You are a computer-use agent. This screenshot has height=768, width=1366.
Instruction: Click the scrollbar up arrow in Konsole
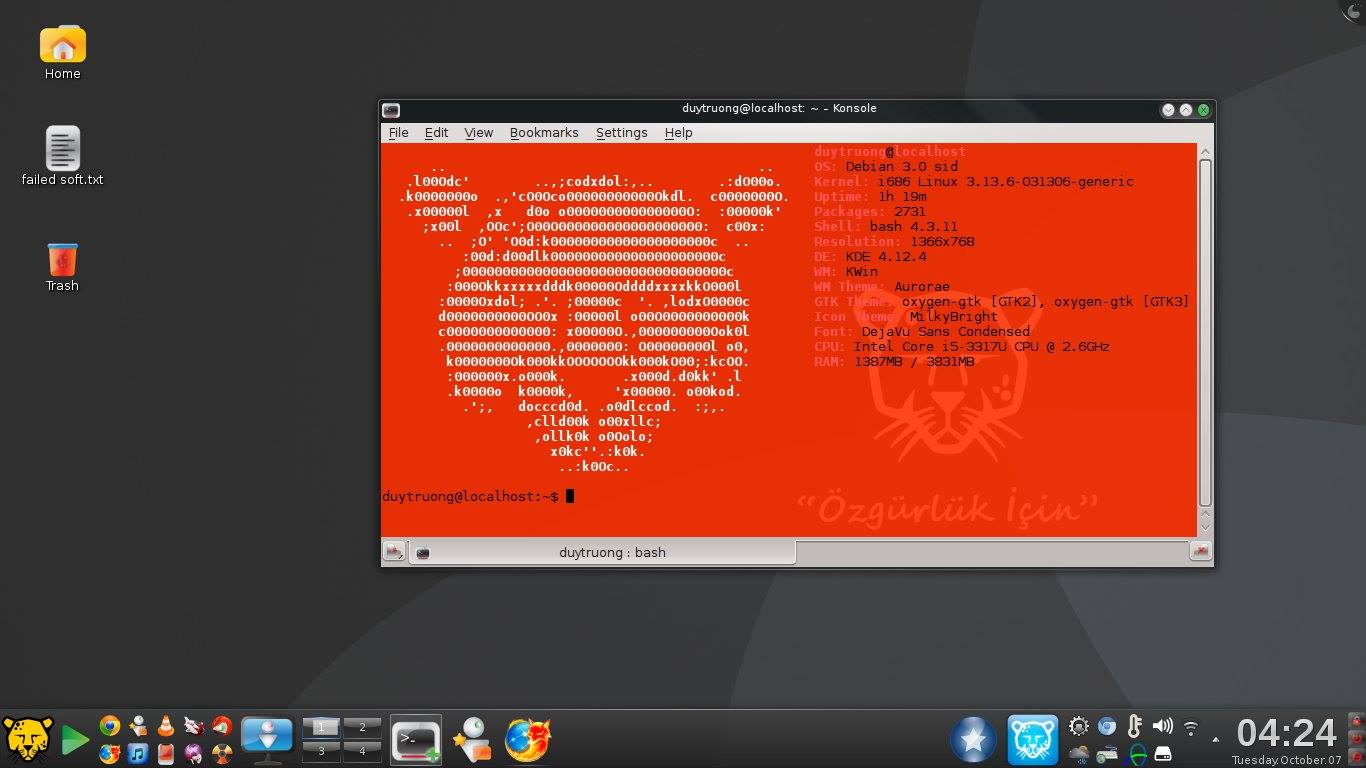click(1205, 151)
